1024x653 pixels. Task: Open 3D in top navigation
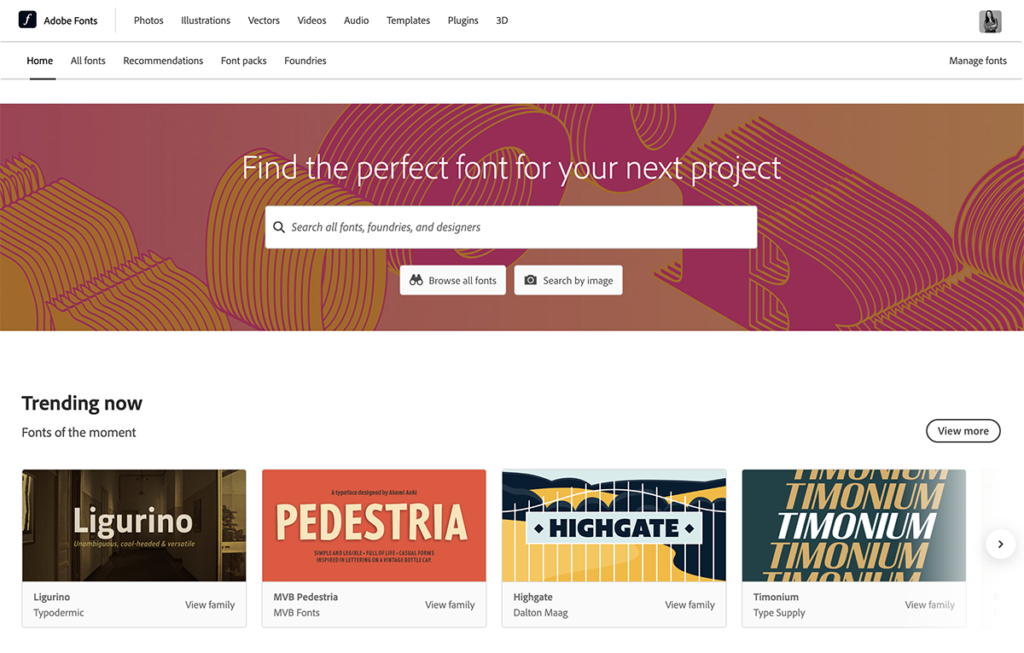502,20
